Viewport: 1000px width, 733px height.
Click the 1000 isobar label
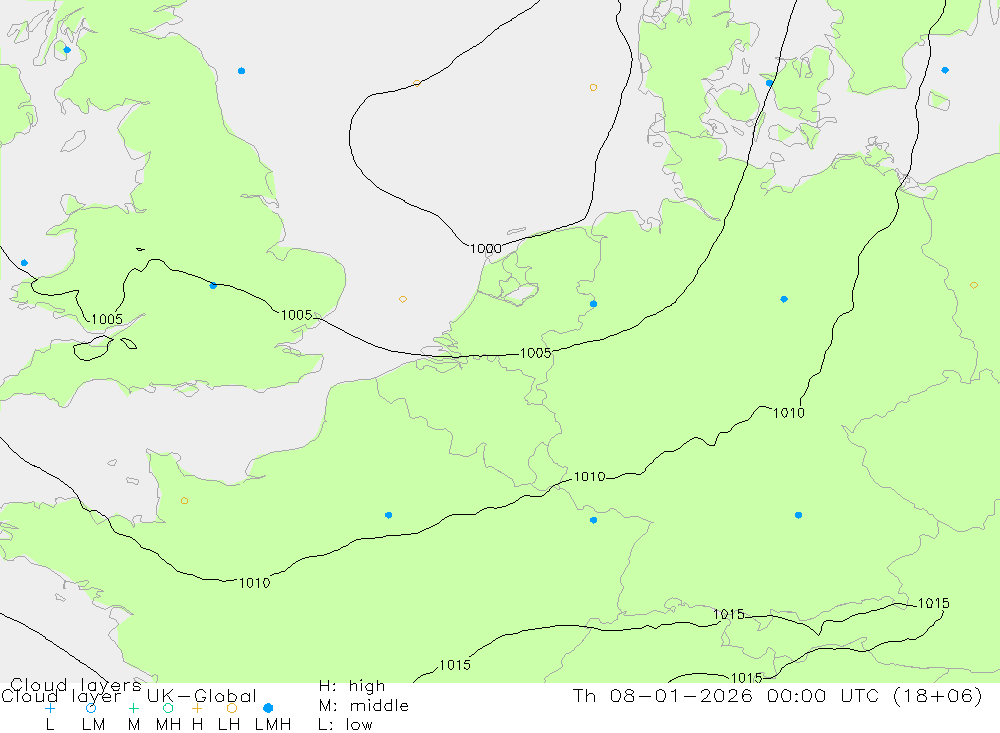(x=485, y=248)
